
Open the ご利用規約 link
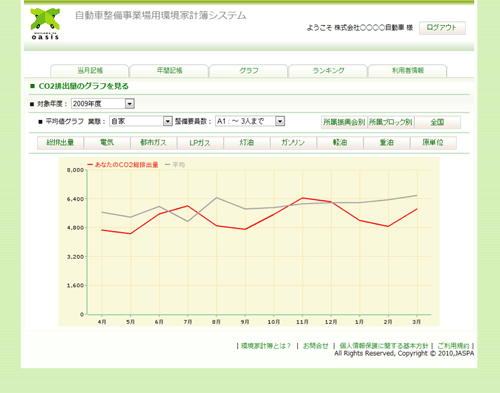[x=453, y=346]
